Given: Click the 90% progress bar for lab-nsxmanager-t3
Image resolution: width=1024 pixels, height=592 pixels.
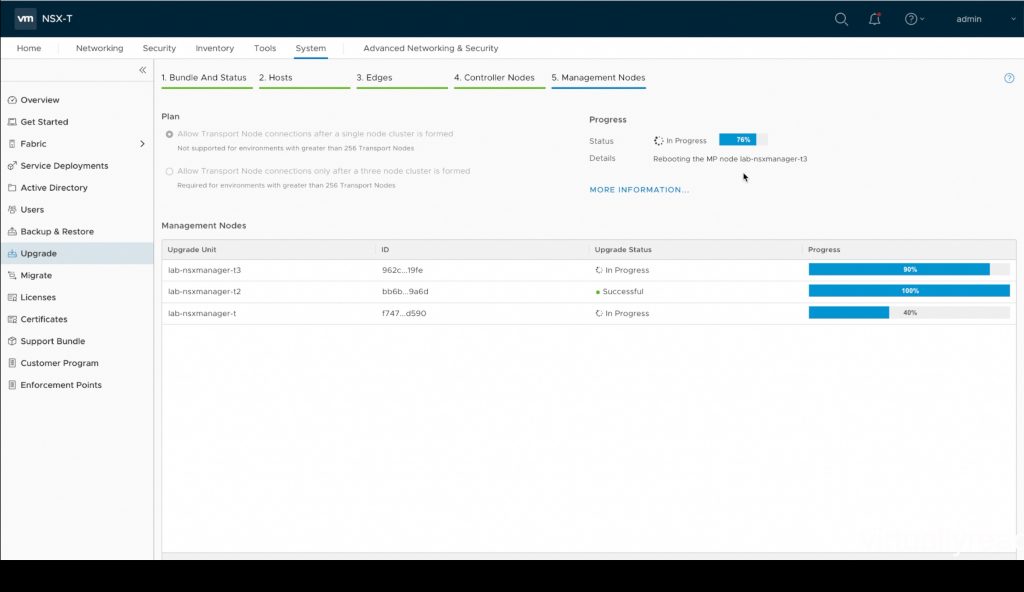Looking at the screenshot, I should [909, 270].
